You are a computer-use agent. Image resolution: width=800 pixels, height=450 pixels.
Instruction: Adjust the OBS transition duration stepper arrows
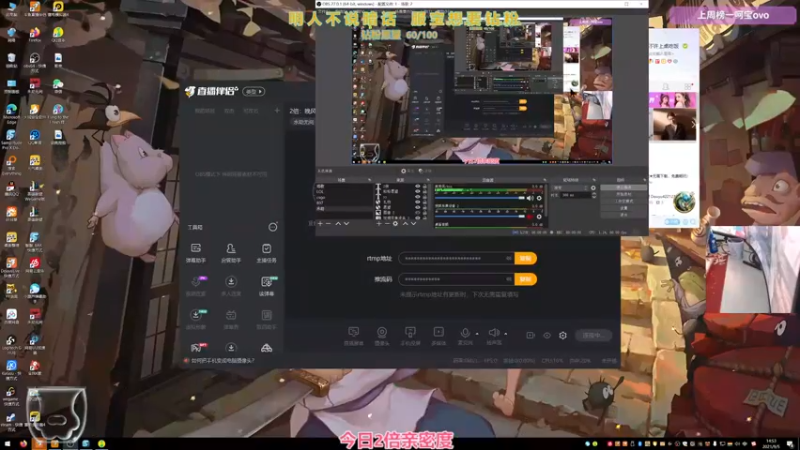coord(594,195)
